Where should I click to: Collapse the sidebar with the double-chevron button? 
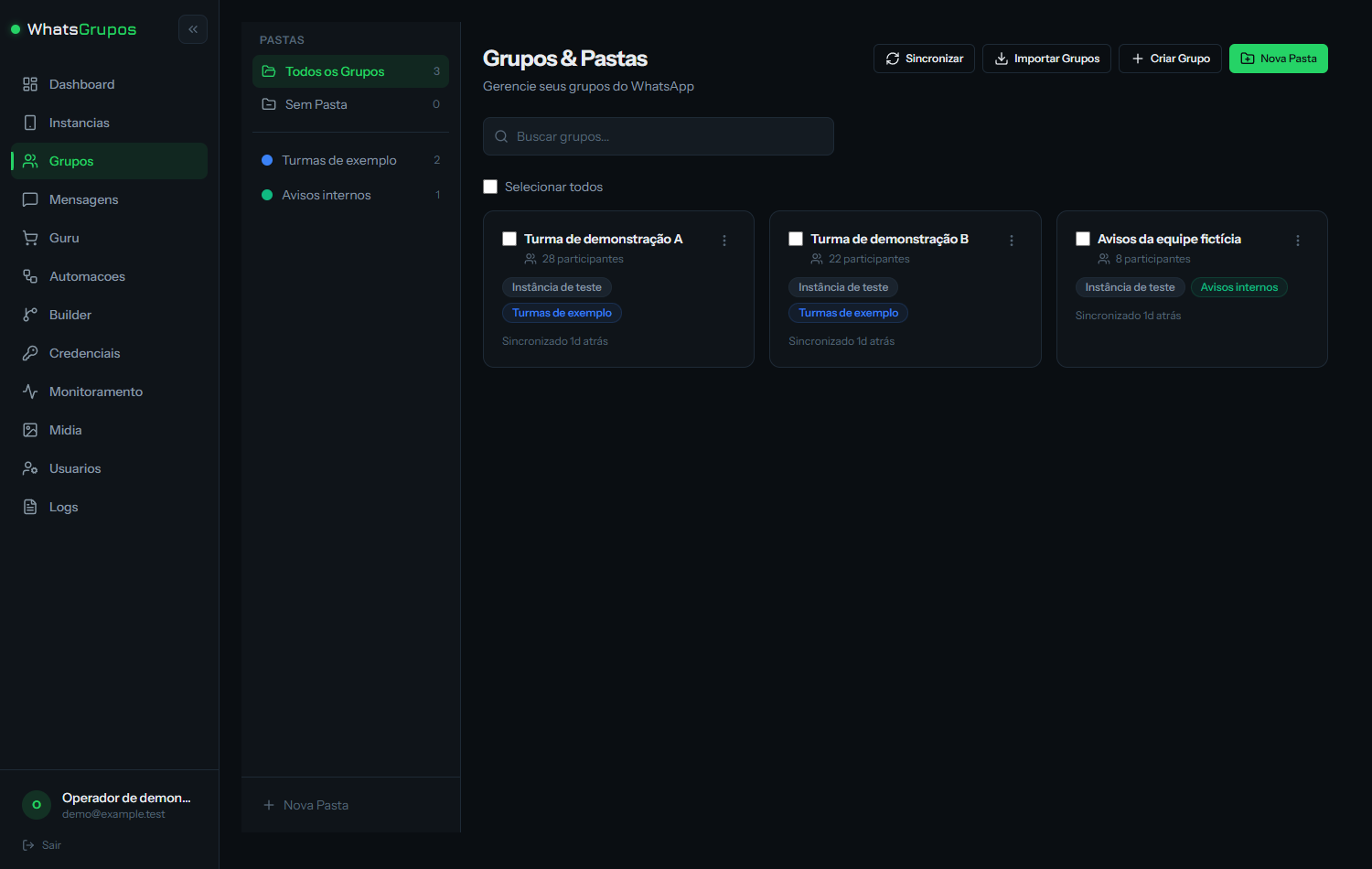pyautogui.click(x=193, y=29)
